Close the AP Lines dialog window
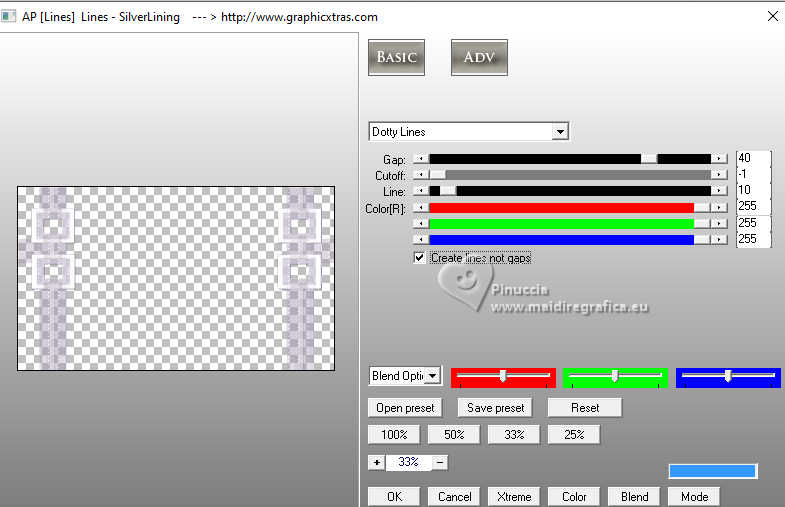The image size is (785, 507). click(x=773, y=17)
